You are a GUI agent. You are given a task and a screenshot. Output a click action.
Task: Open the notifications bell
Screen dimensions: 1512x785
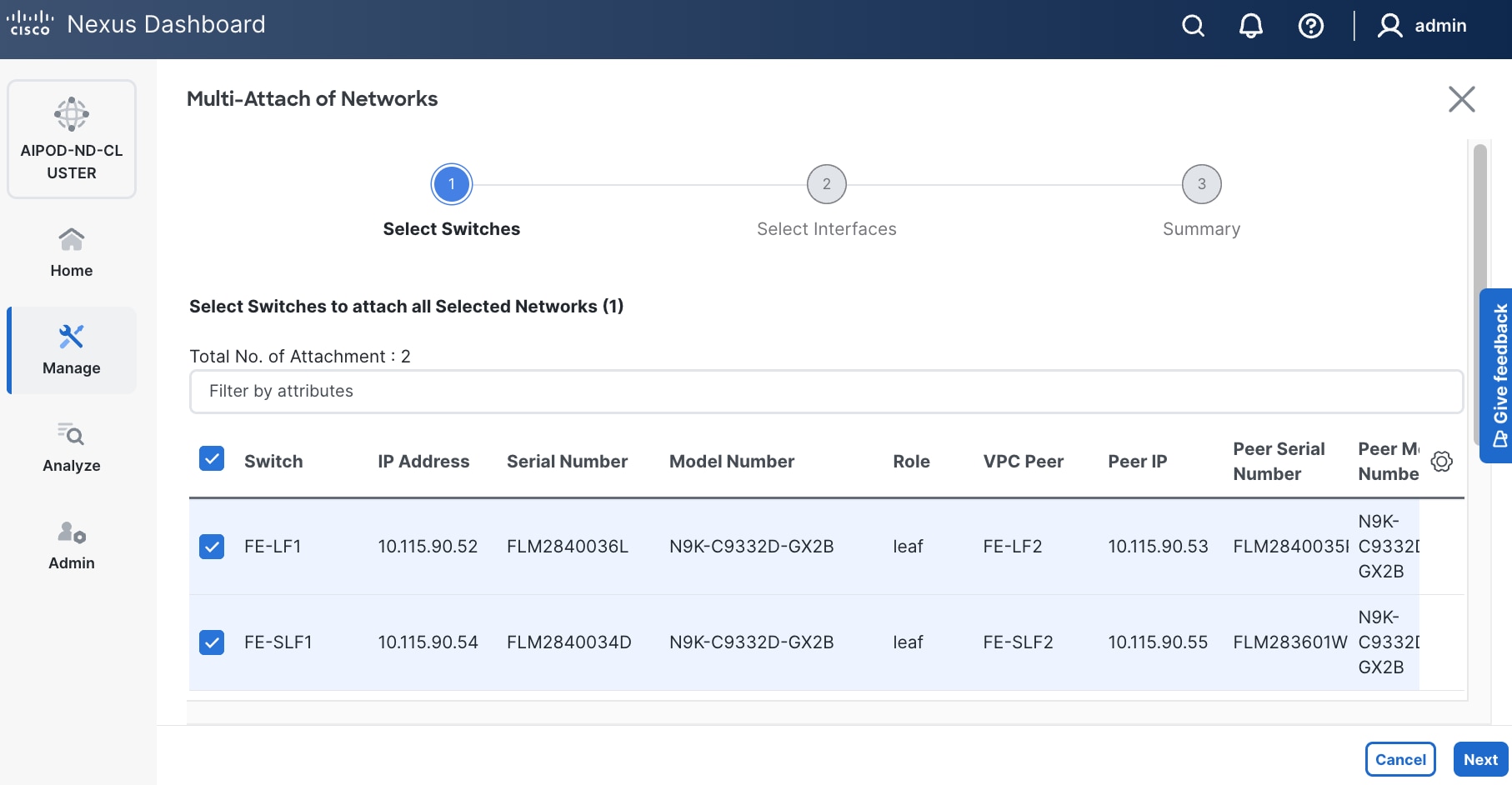click(x=1250, y=26)
